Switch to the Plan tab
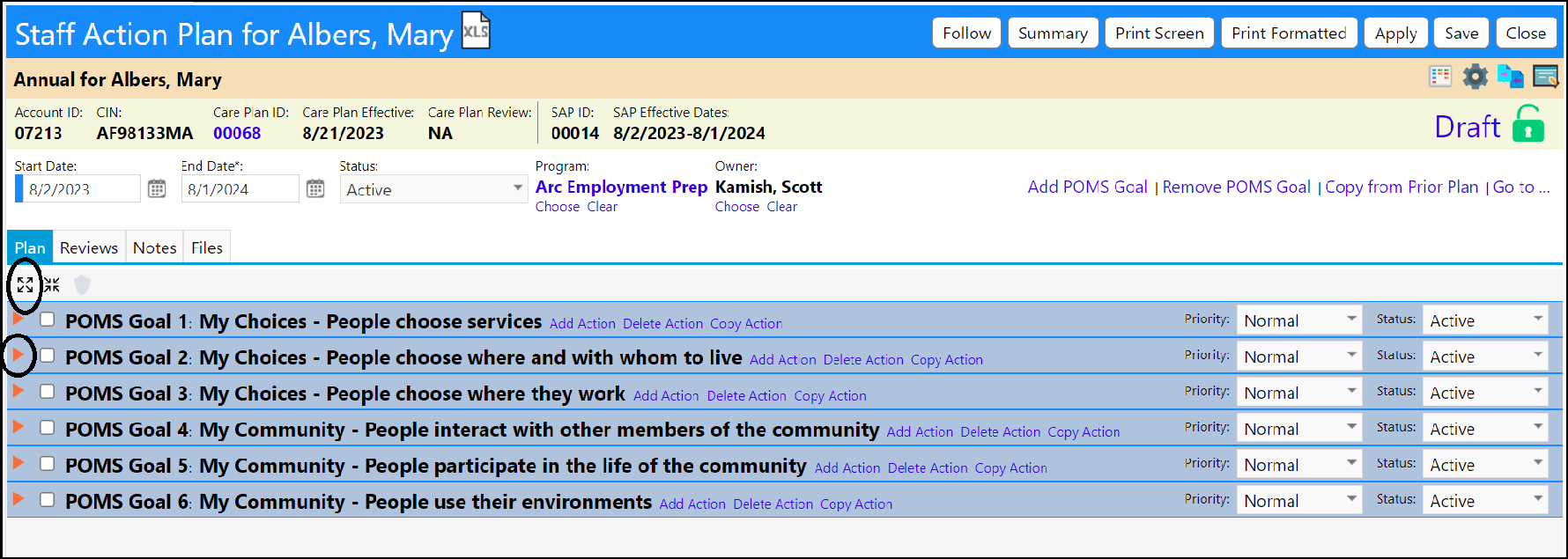1568x559 pixels. [x=30, y=247]
